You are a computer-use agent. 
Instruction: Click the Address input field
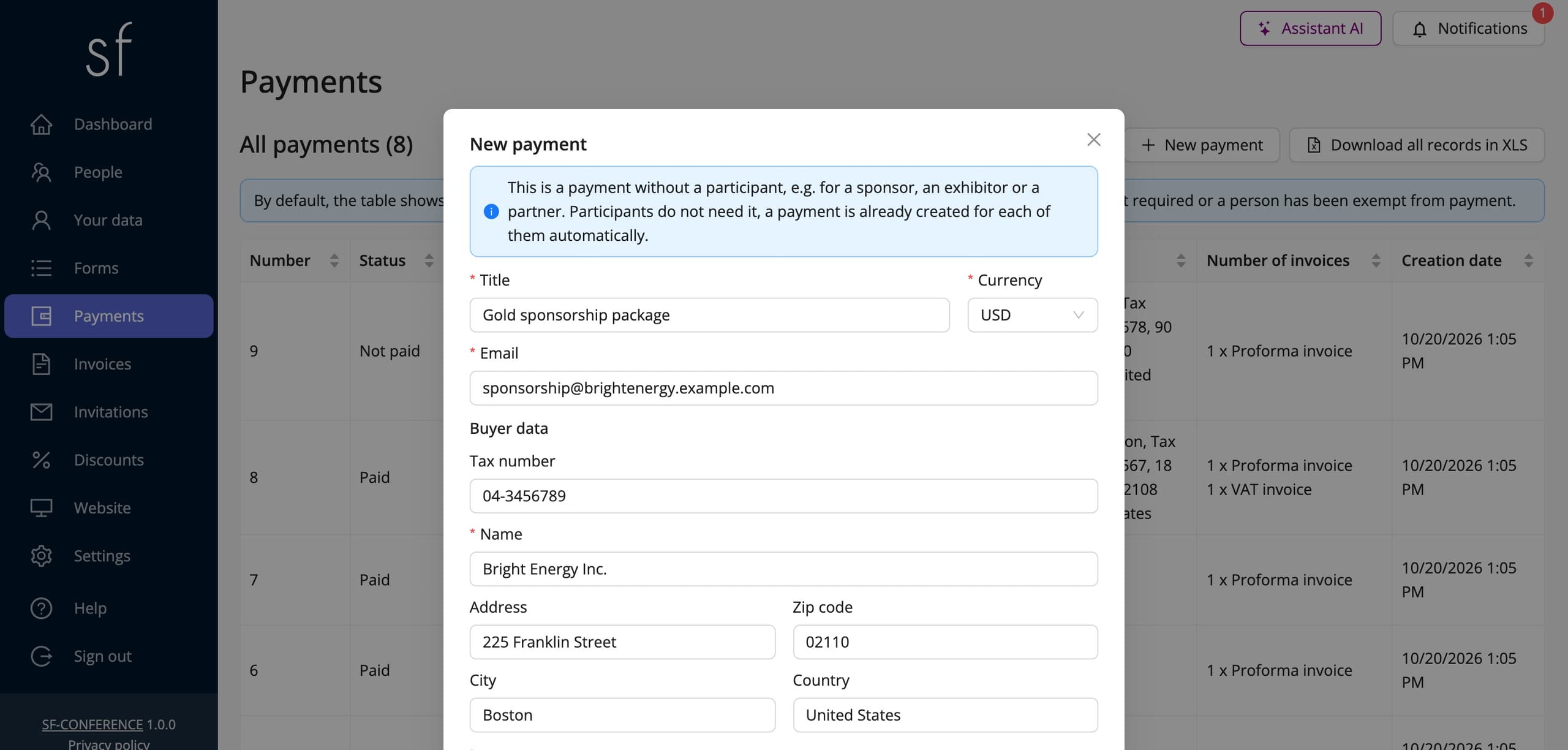[622, 642]
